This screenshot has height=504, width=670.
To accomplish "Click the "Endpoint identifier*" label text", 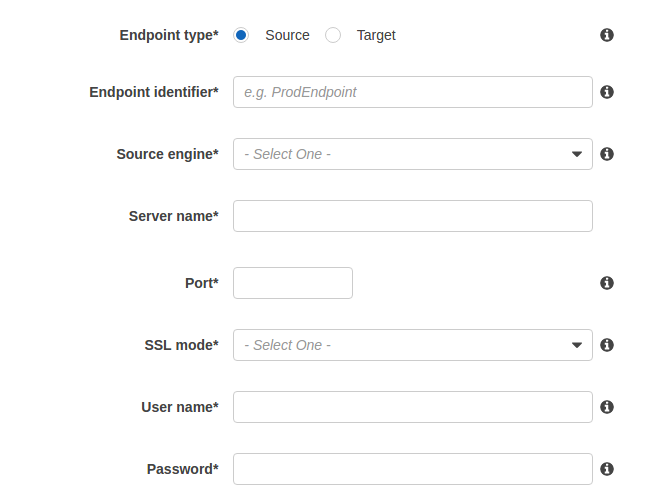I will click(153, 92).
